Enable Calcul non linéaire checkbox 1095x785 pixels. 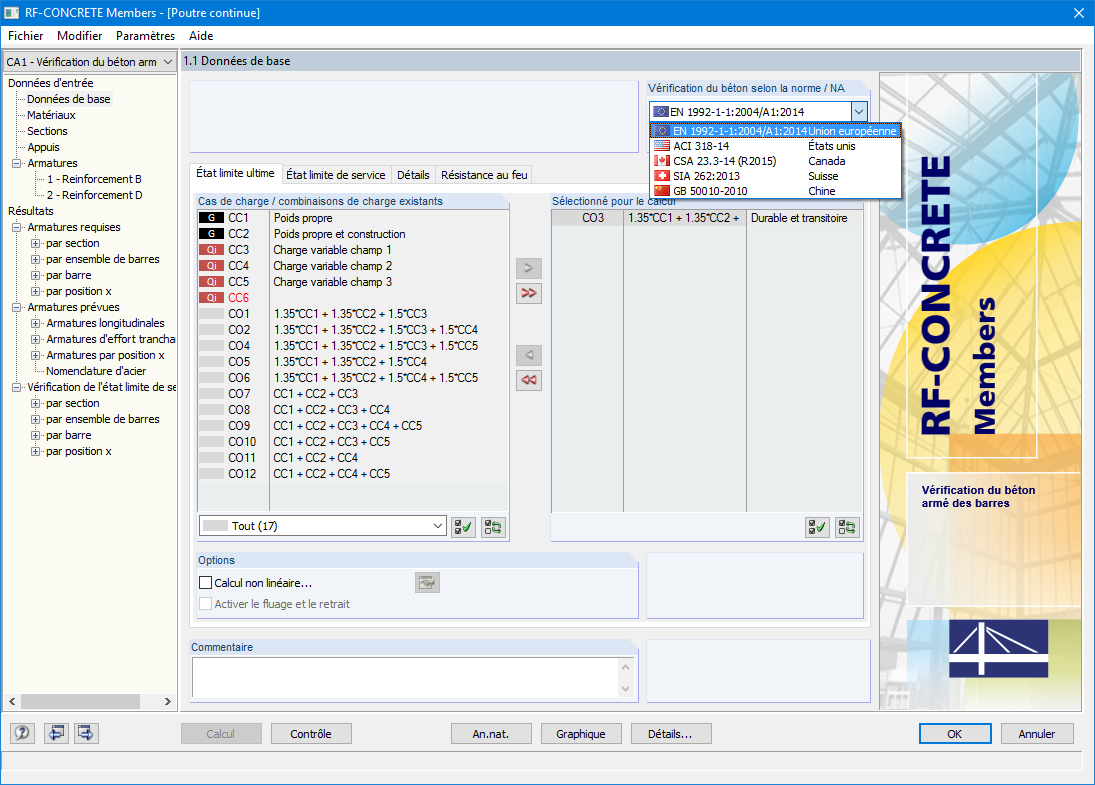coord(205,582)
